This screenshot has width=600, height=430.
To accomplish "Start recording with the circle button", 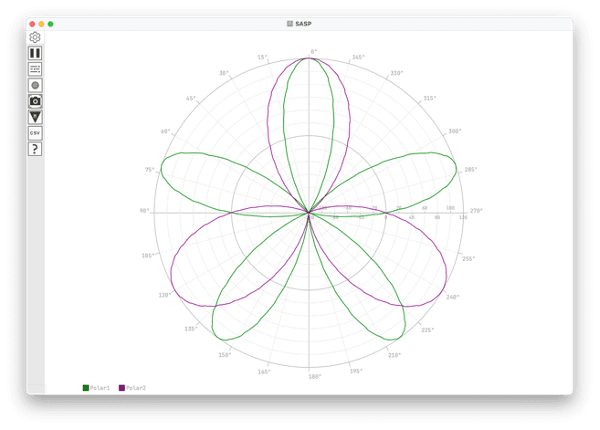I will (35, 85).
